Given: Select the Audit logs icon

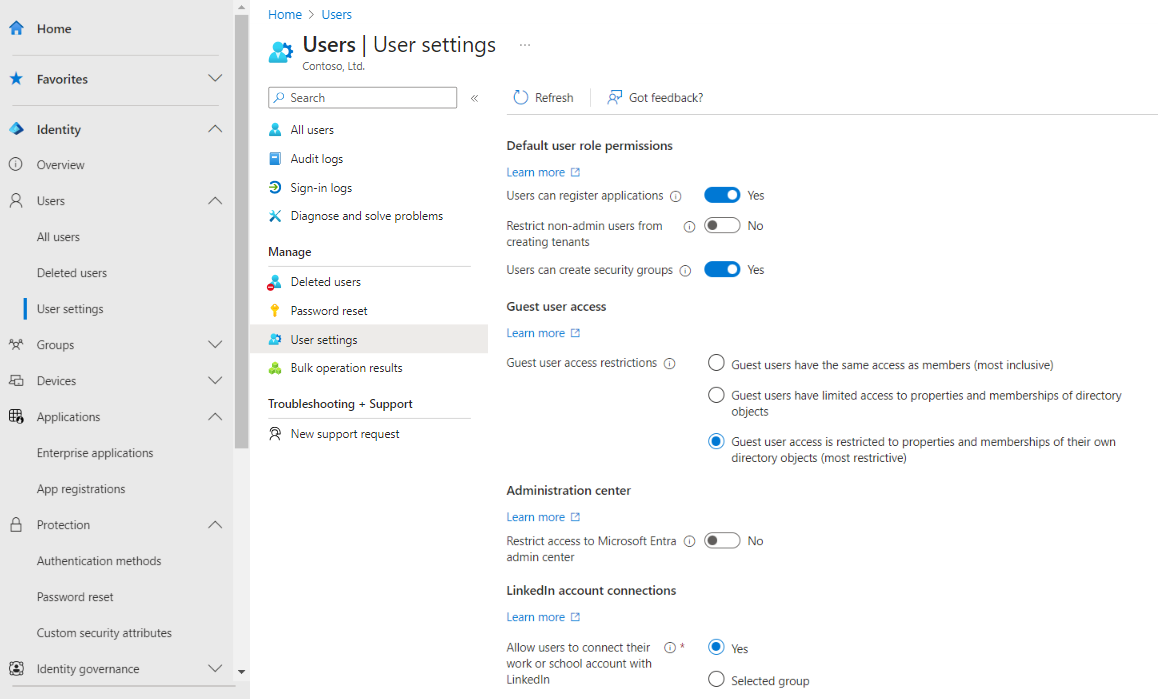Looking at the screenshot, I should (x=274, y=158).
